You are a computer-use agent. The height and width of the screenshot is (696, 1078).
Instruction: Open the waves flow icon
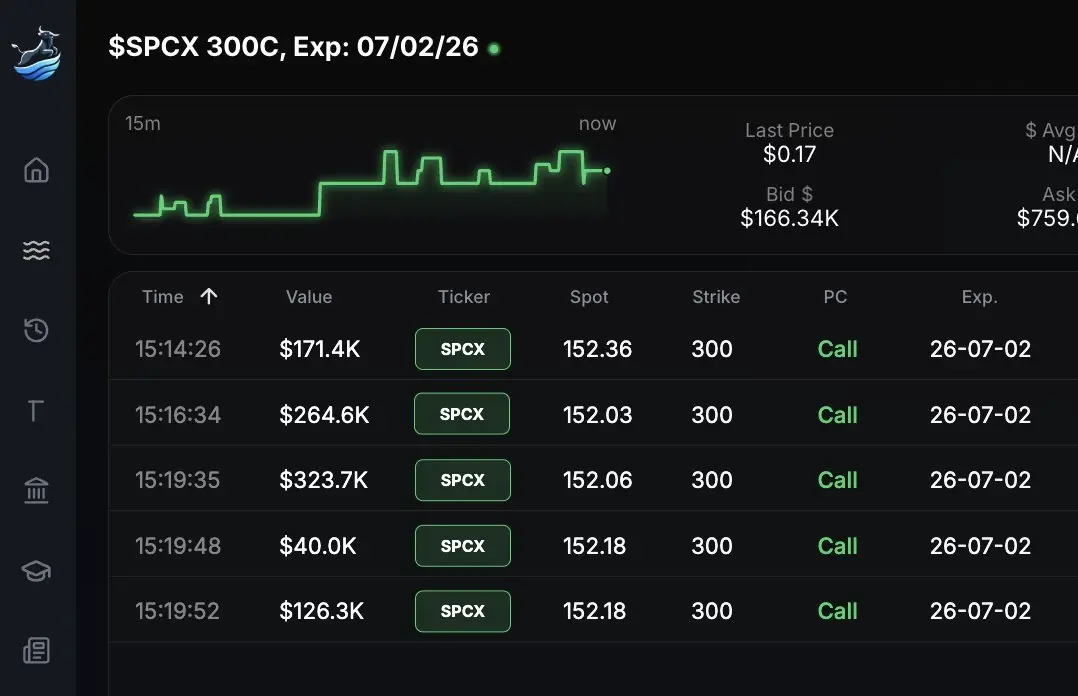(36, 250)
